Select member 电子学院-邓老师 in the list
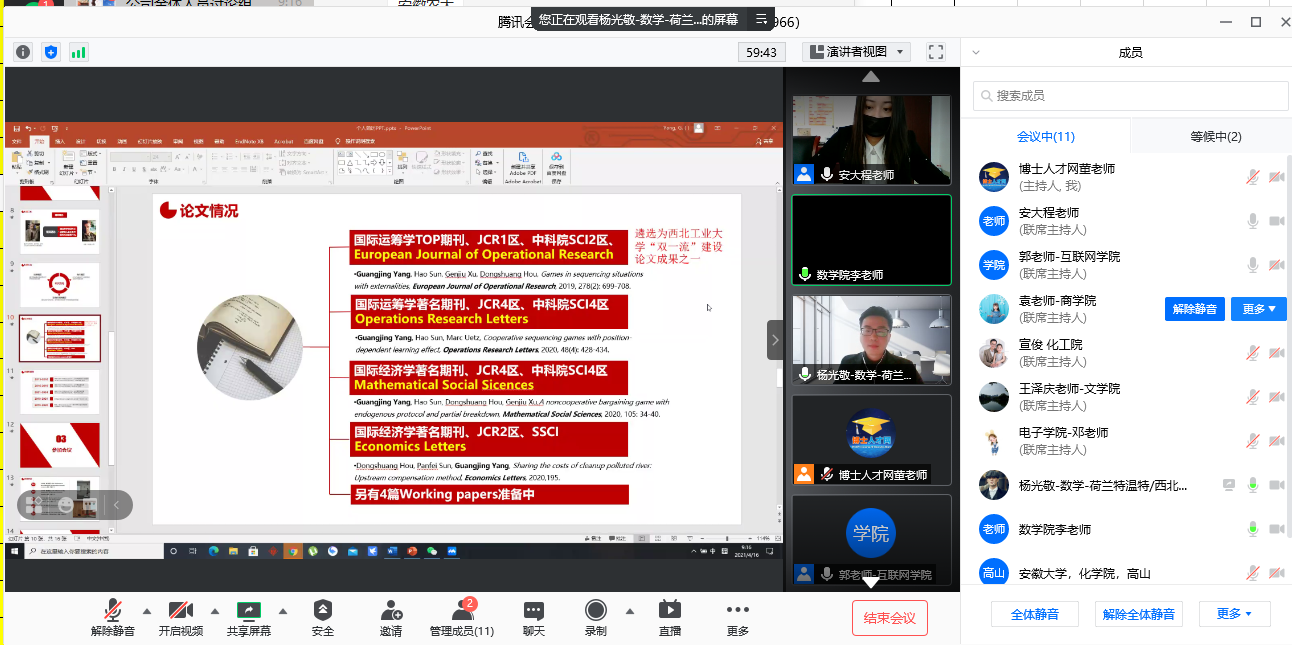1292x645 pixels. pos(1126,441)
